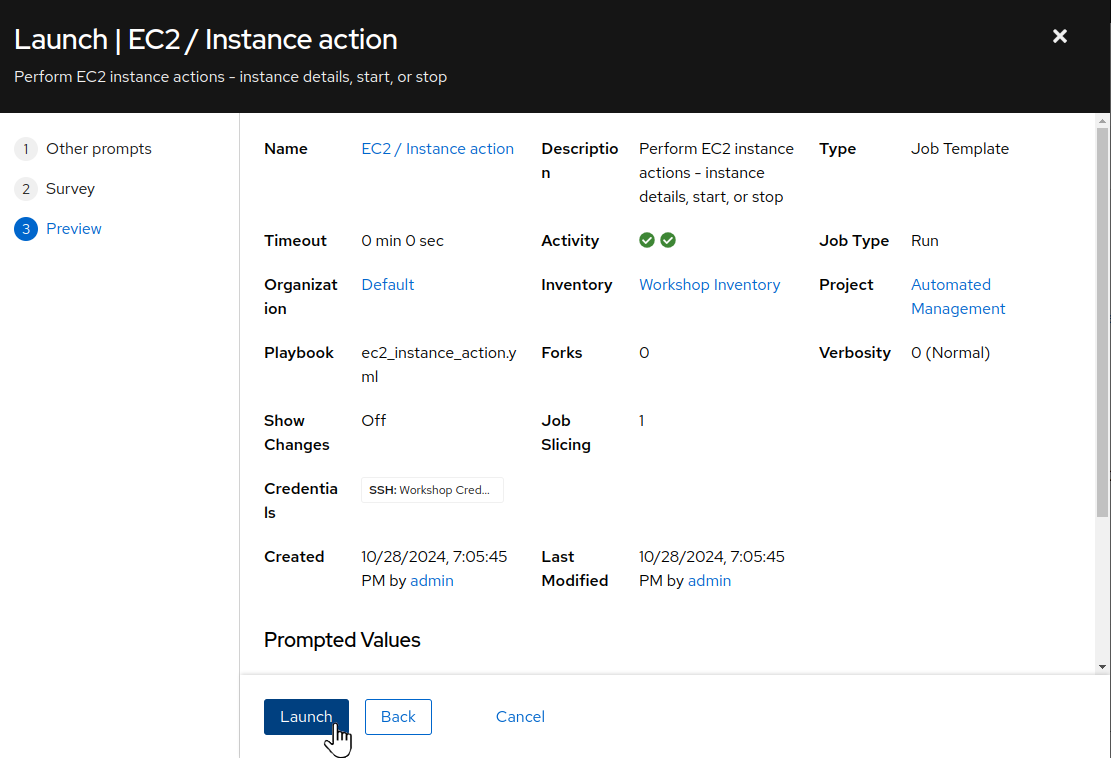Click the playbook name ec2_instance_action.yml
The width and height of the screenshot is (1111, 758).
coord(439,365)
